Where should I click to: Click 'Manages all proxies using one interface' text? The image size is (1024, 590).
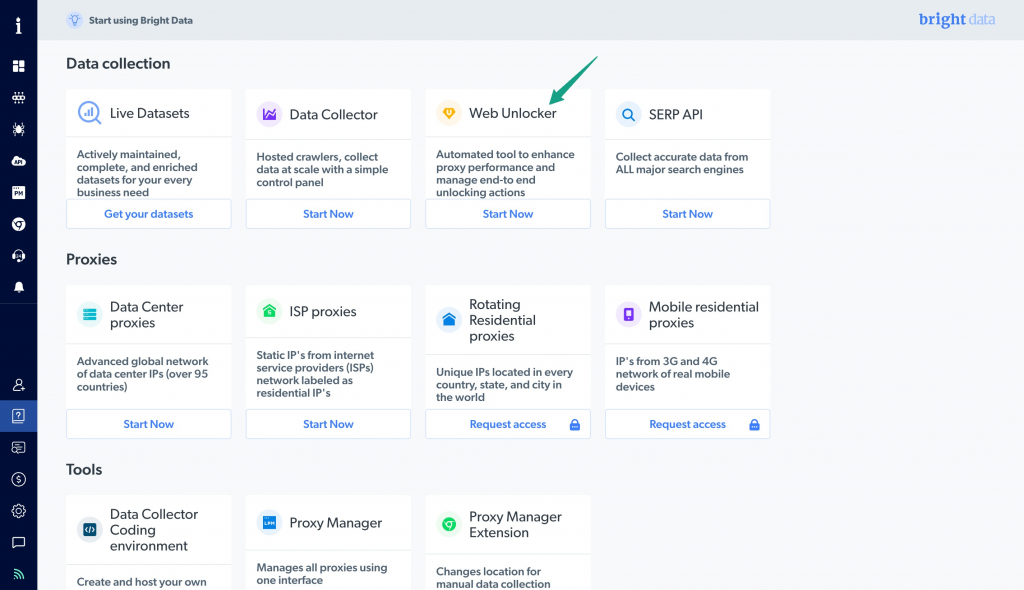(x=321, y=574)
